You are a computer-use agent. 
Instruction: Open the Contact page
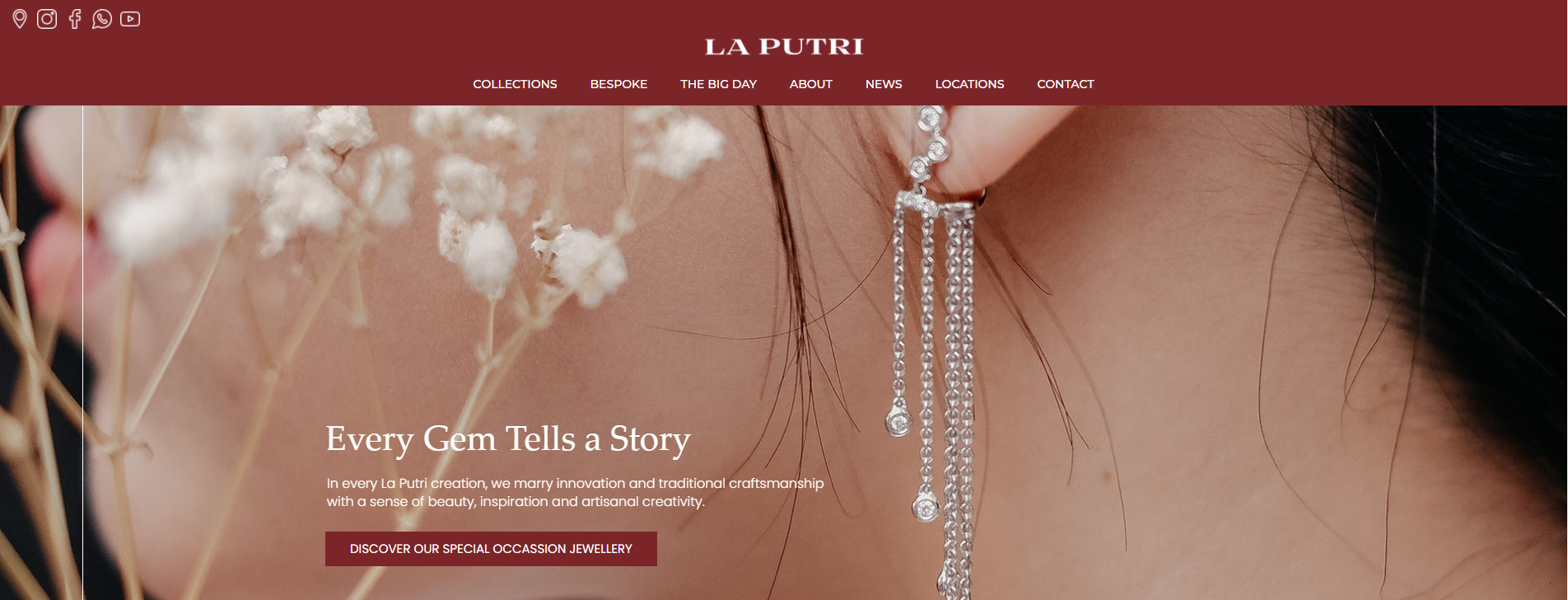(x=1065, y=84)
